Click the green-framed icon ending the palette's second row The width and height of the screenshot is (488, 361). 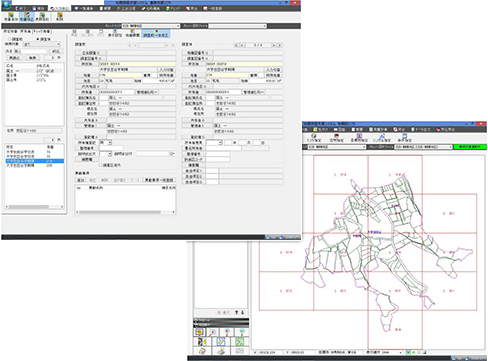[x=239, y=342]
